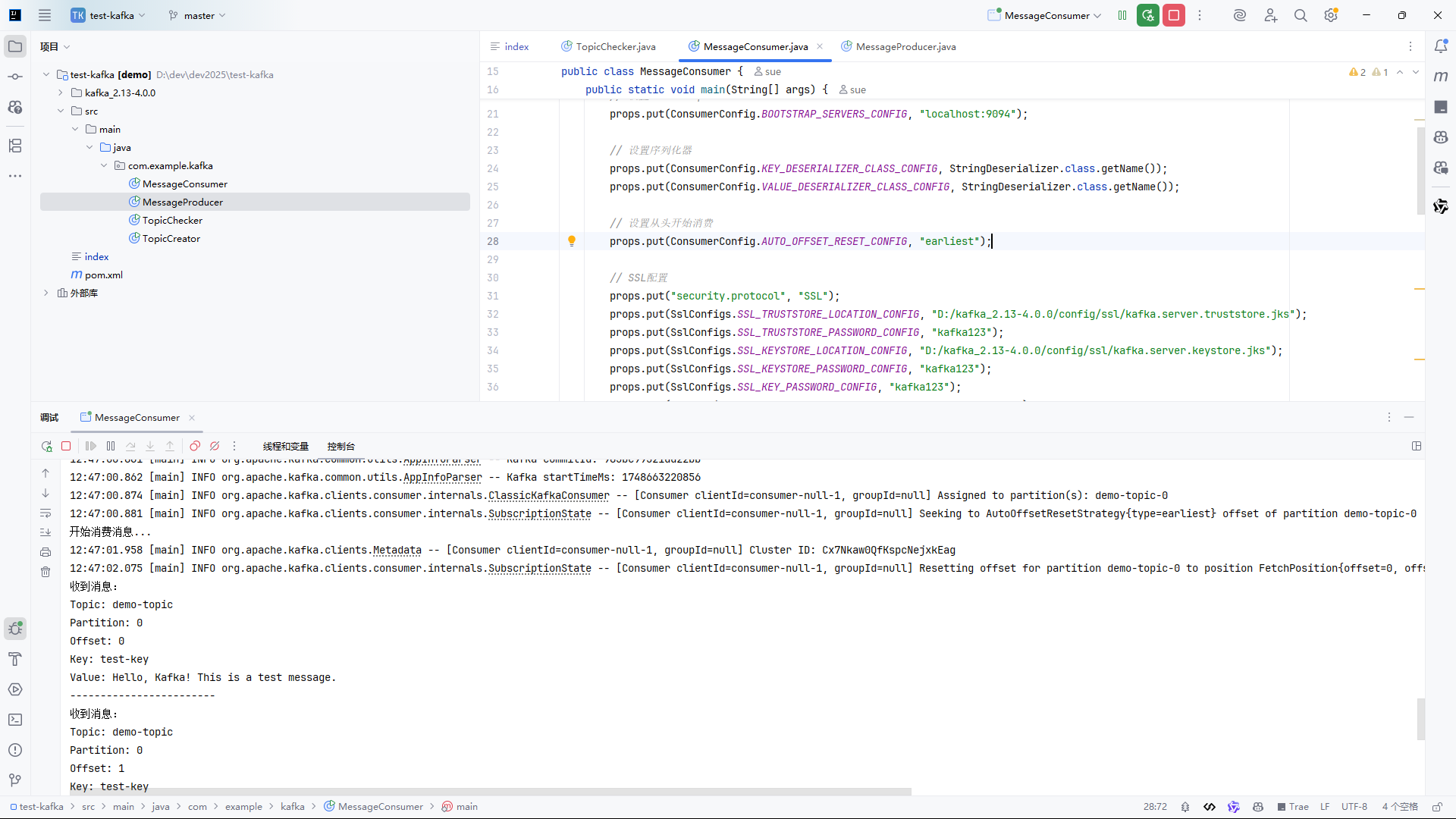Switch to the MessageProducer.java tab
1456x819 pixels.
coord(899,47)
